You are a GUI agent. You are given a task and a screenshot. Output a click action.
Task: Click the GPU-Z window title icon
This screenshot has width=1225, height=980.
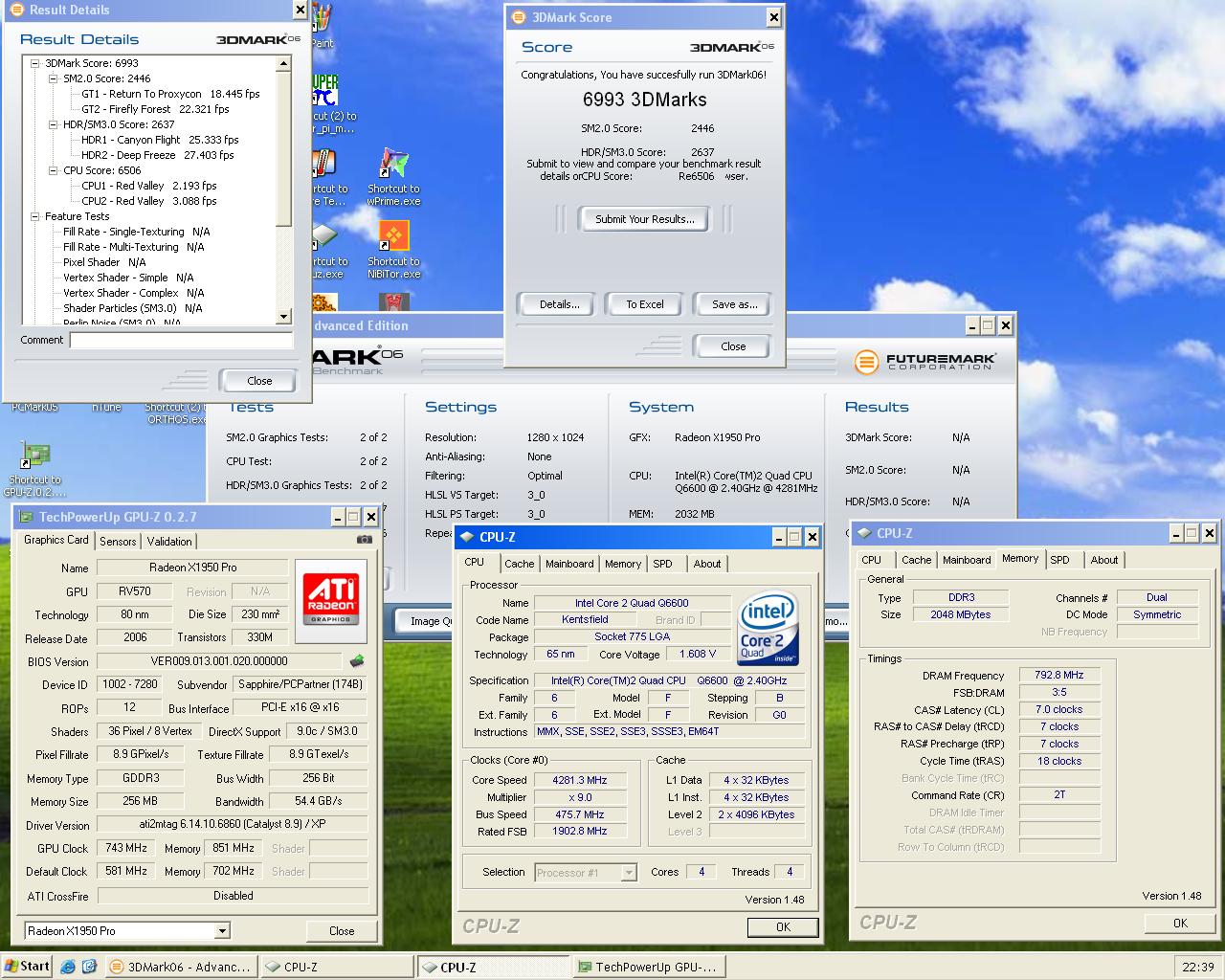(x=26, y=517)
